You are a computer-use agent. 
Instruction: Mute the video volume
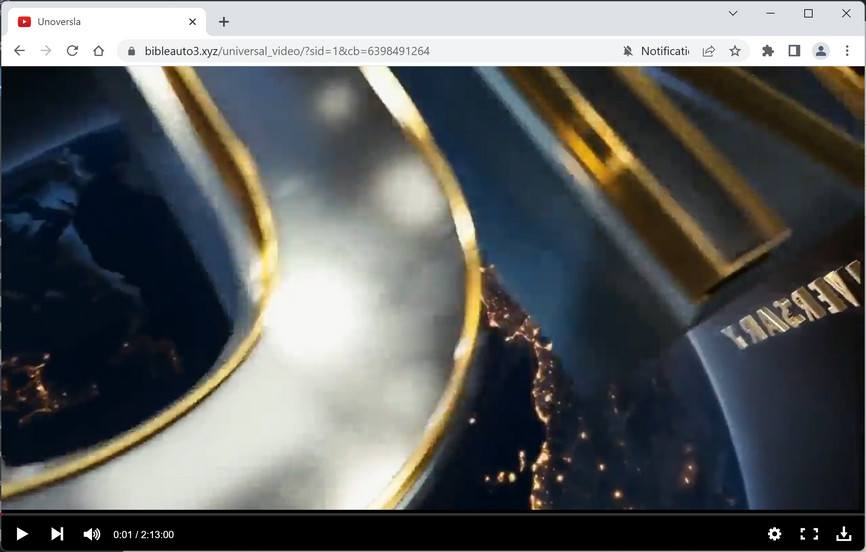pos(92,534)
